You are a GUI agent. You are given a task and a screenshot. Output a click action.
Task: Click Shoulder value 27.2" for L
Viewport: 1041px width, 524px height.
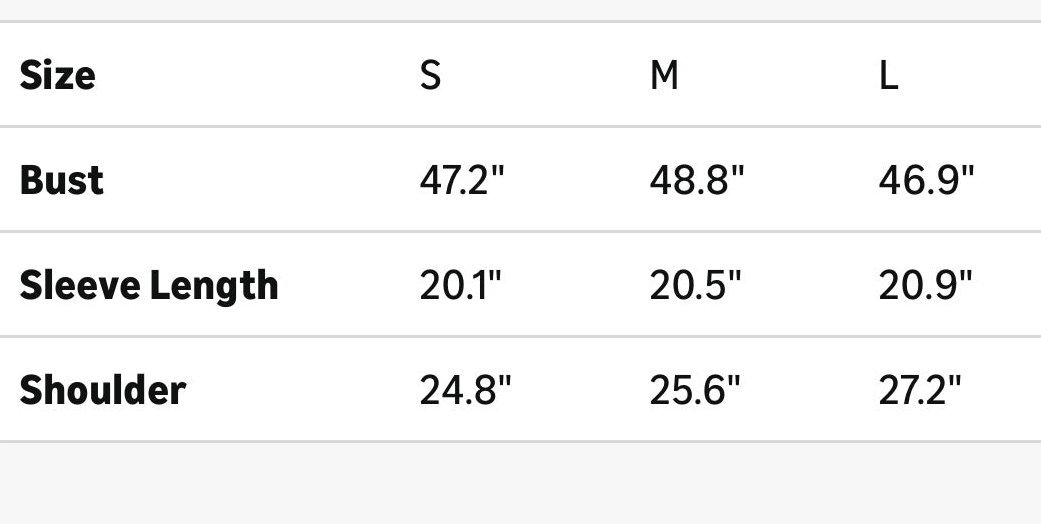point(920,390)
